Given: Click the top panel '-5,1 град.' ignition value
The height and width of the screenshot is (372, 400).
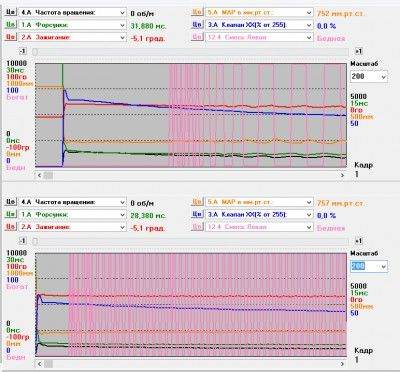Looking at the screenshot, I should coord(148,38).
